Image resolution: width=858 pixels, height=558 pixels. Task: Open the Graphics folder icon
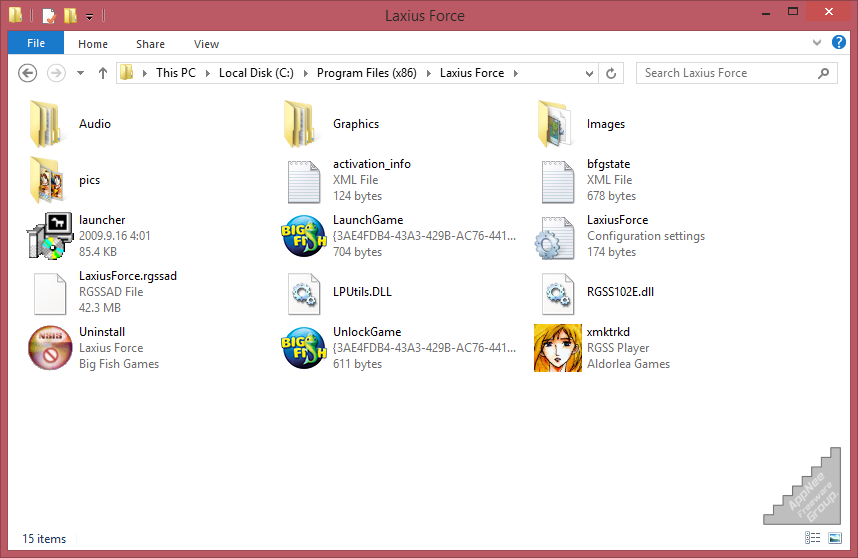coord(300,124)
